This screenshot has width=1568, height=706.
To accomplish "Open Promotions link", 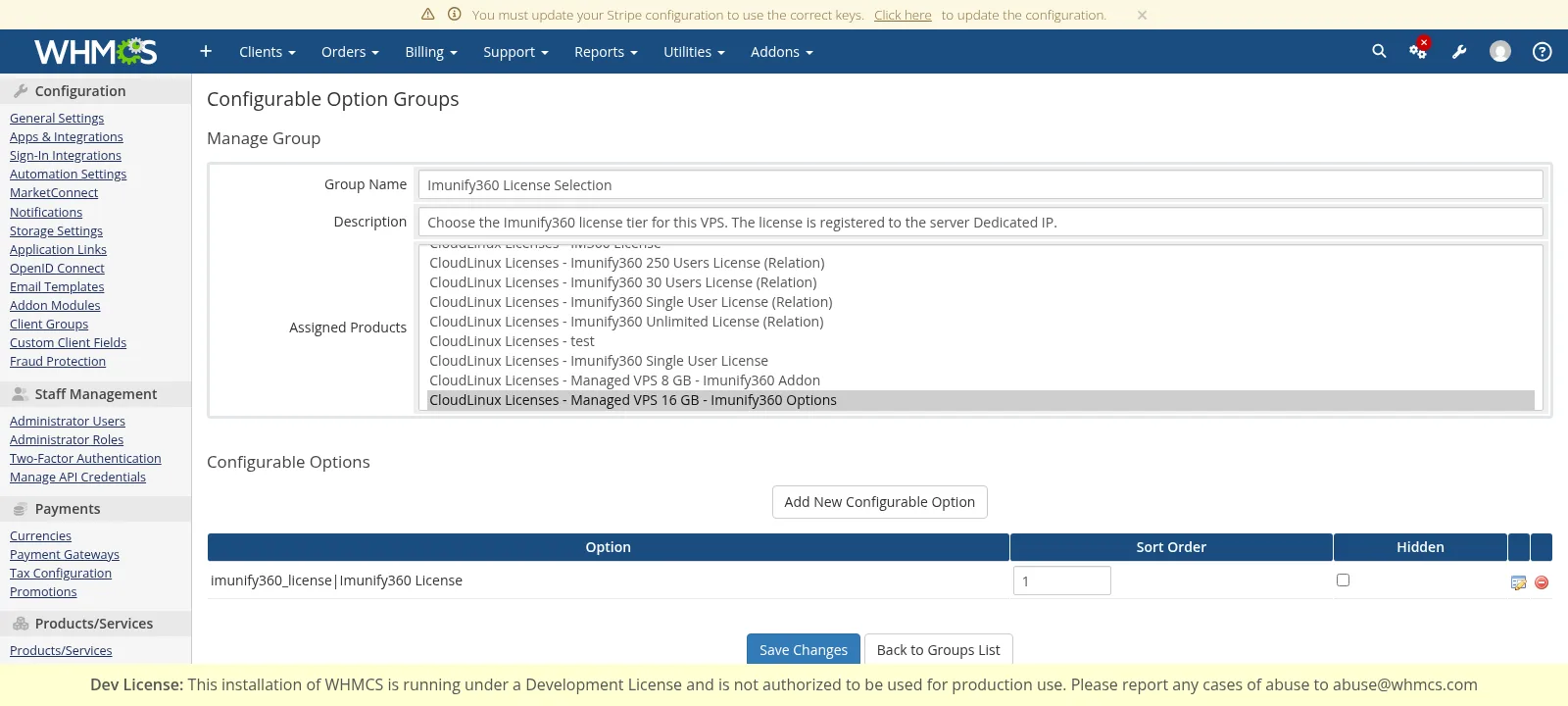I will (43, 591).
